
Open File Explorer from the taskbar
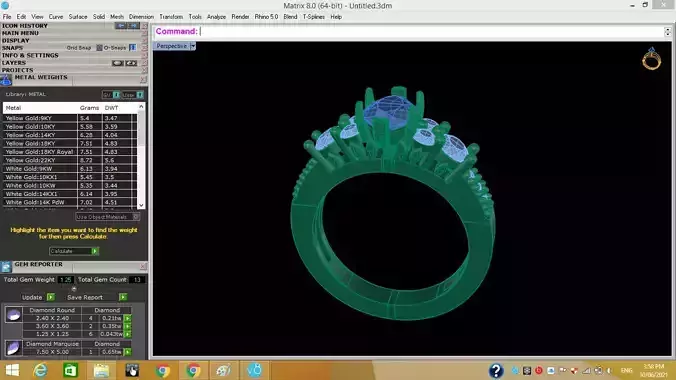pos(101,370)
